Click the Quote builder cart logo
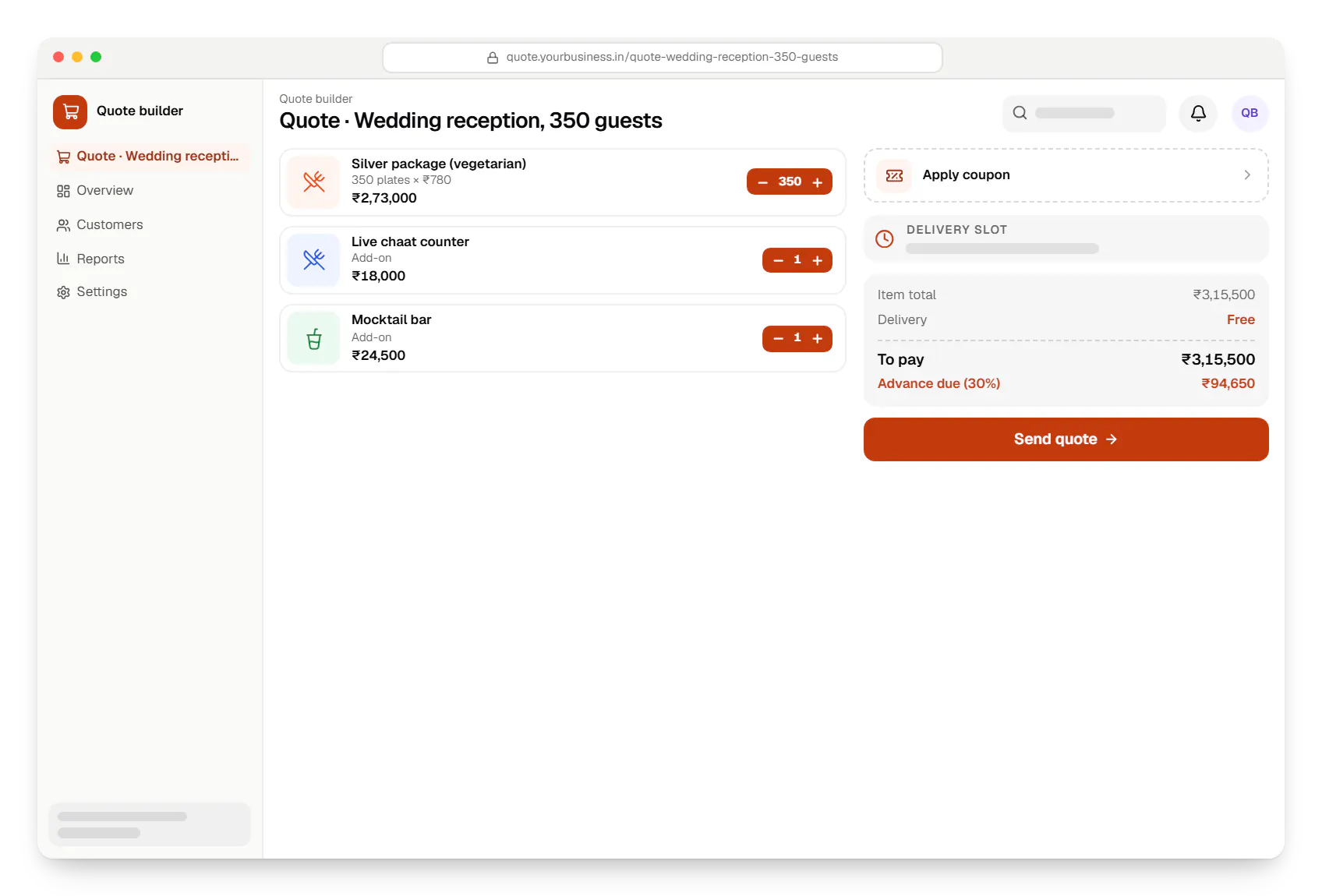Screen dimensions: 1322x896 (x=70, y=111)
